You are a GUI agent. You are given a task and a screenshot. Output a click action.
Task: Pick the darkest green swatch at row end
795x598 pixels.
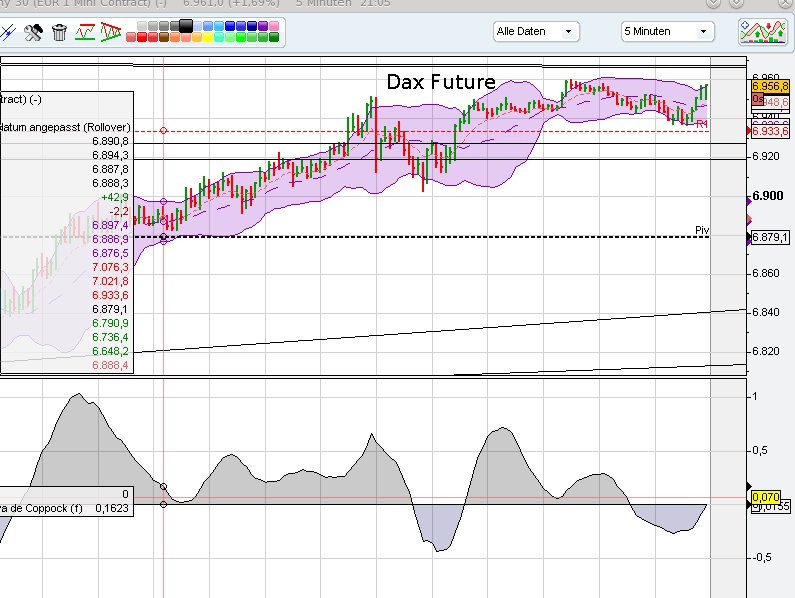[x=274, y=37]
